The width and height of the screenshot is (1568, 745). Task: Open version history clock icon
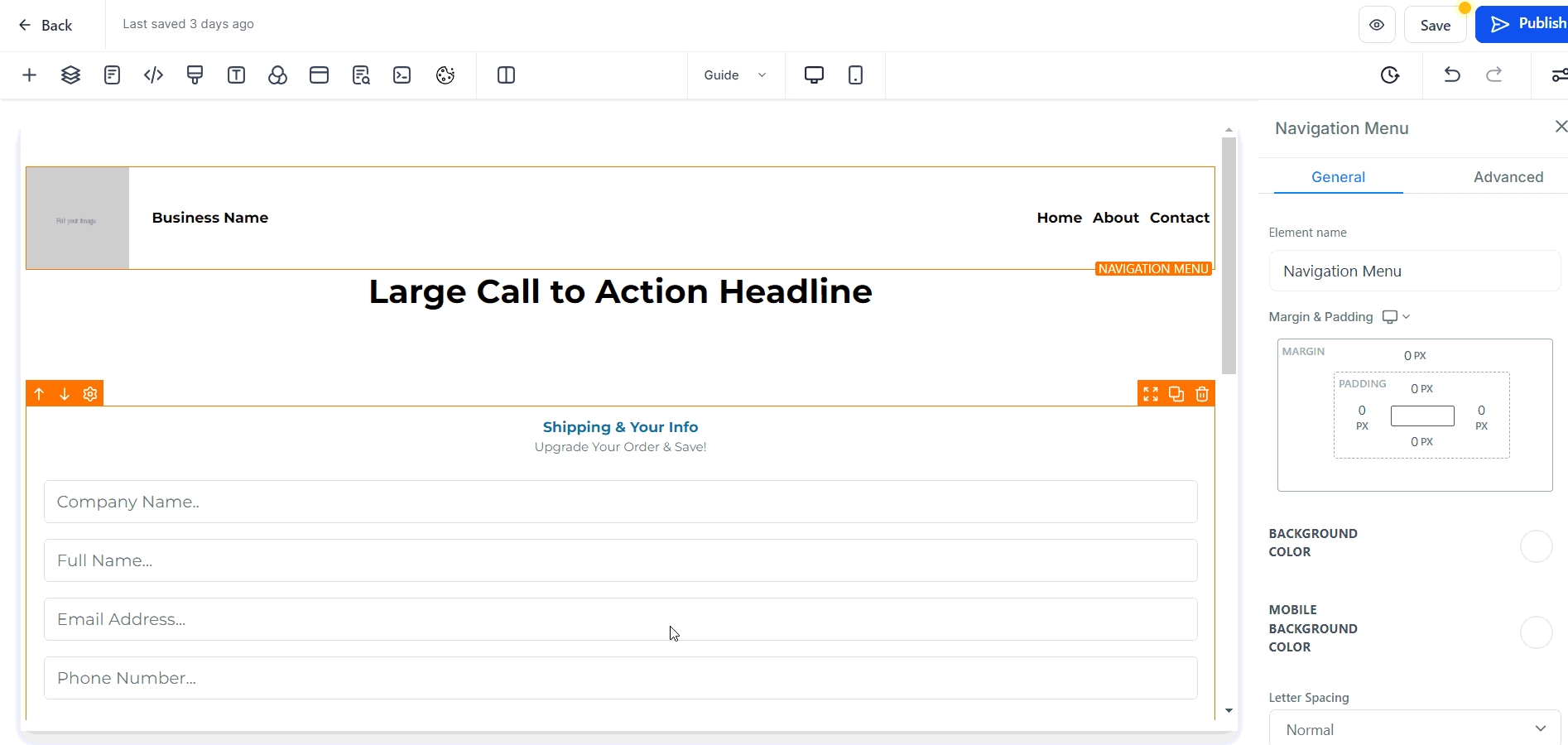point(1390,75)
